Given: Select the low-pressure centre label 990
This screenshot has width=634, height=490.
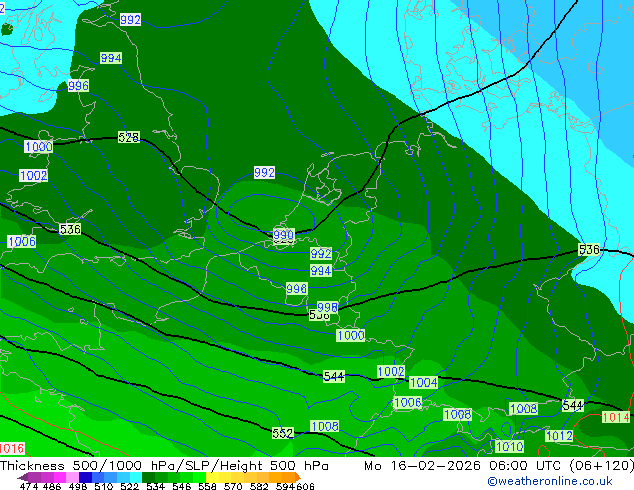Looking at the screenshot, I should pos(283,235).
